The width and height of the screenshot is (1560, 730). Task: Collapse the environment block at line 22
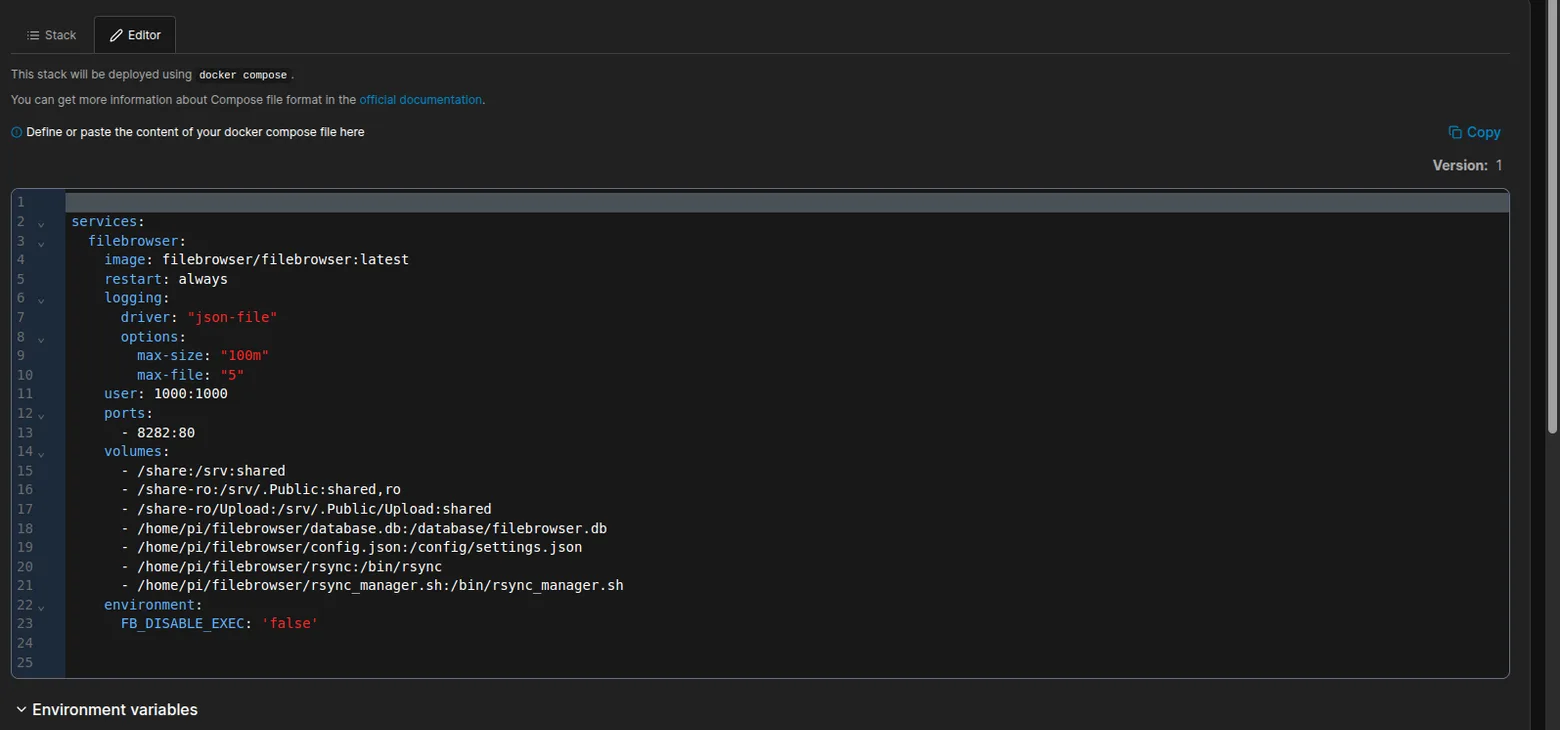pos(41,606)
